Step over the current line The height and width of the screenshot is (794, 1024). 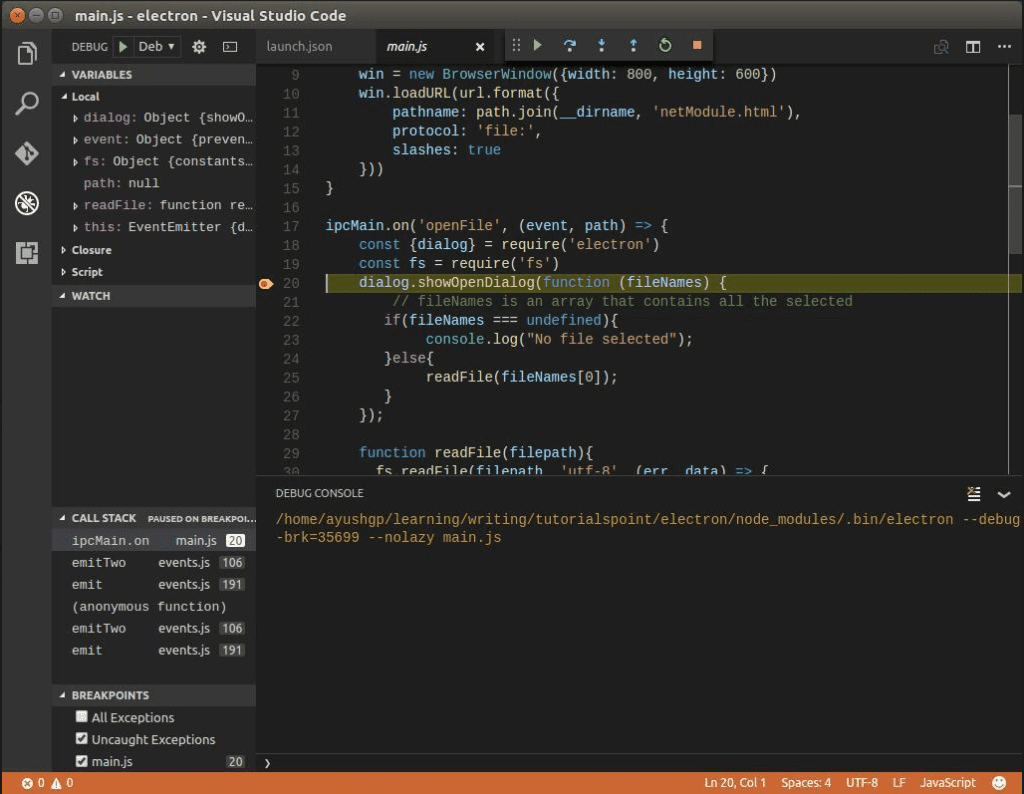(569, 45)
